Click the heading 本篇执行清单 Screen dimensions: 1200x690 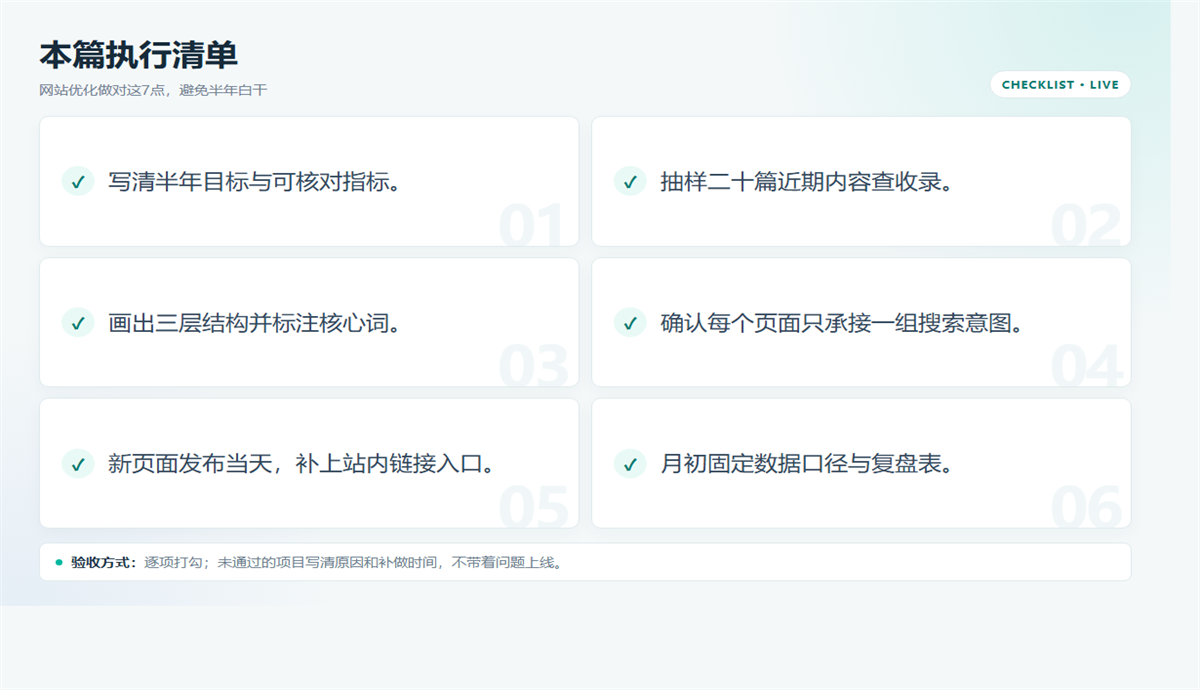(139, 55)
